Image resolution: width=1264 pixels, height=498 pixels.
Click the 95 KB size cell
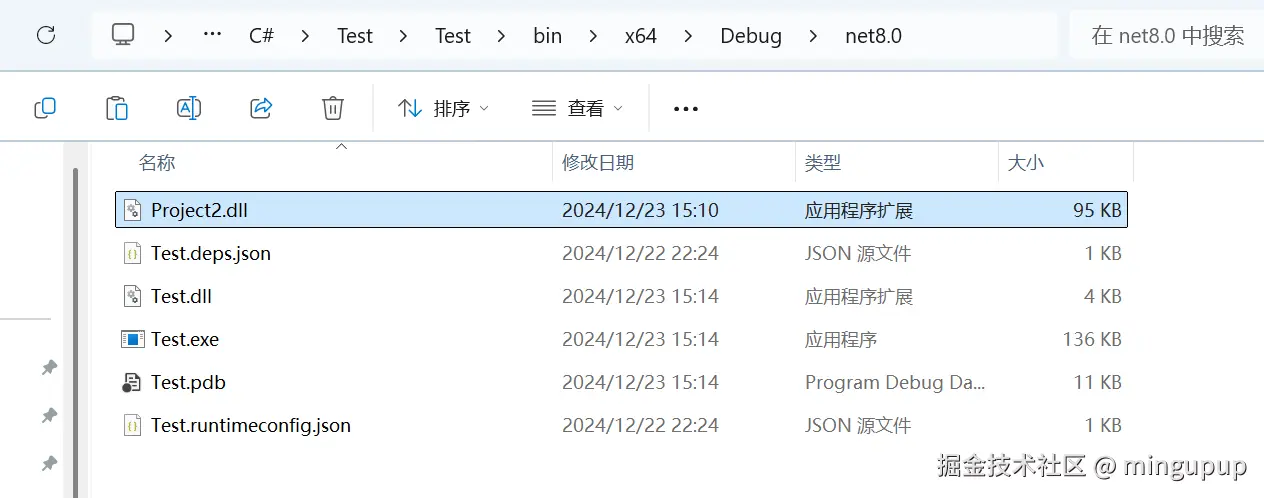click(x=1097, y=210)
